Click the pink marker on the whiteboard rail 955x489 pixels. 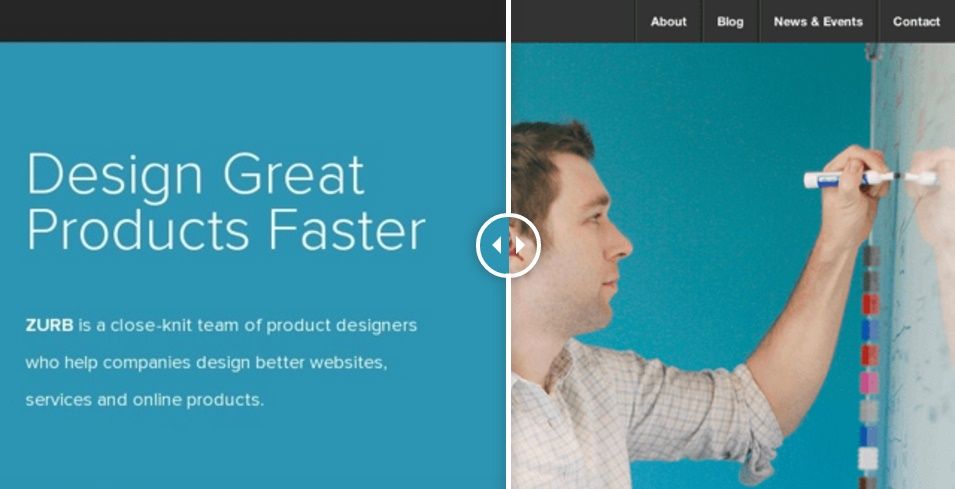click(x=869, y=383)
